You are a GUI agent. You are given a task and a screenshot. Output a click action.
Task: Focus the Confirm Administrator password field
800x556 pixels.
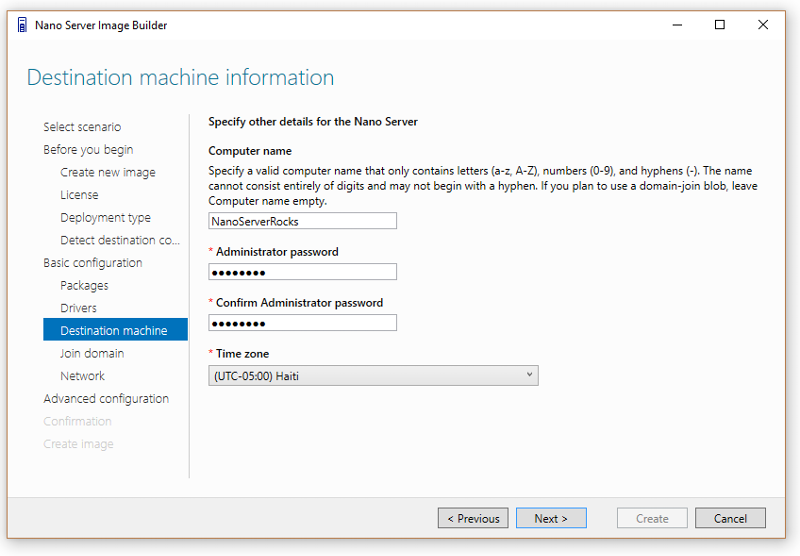pos(302,323)
